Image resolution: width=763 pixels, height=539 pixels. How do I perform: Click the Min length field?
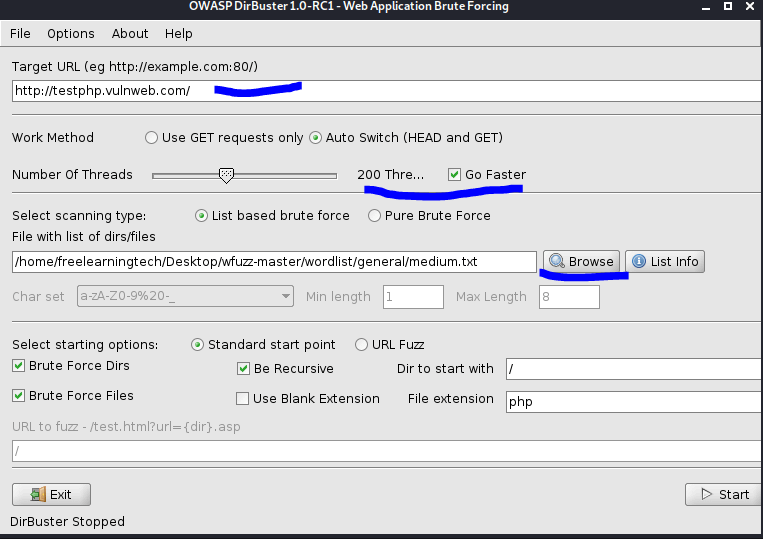point(413,297)
